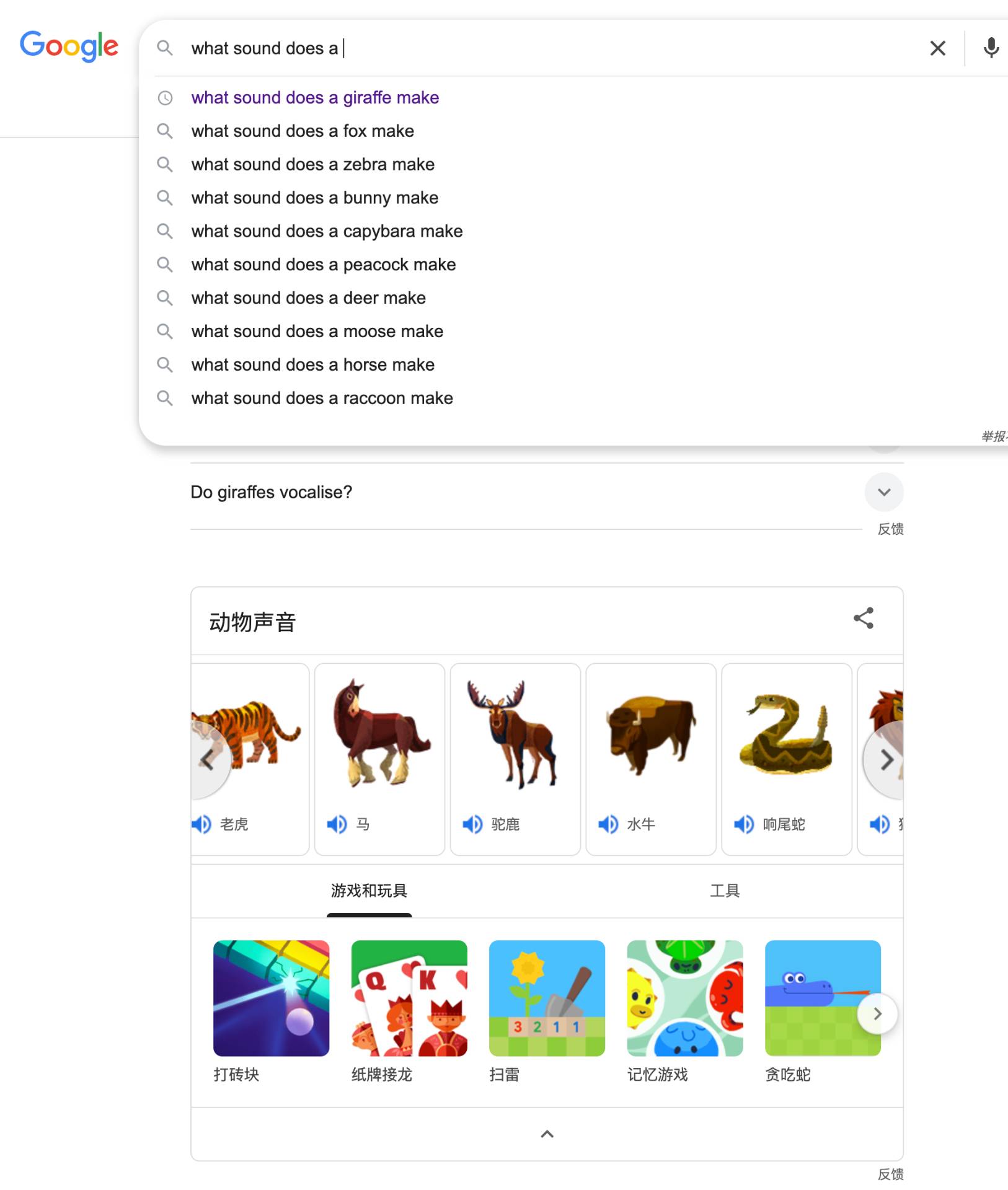Select suggestion 'what sound does a deer make'

pyautogui.click(x=309, y=299)
